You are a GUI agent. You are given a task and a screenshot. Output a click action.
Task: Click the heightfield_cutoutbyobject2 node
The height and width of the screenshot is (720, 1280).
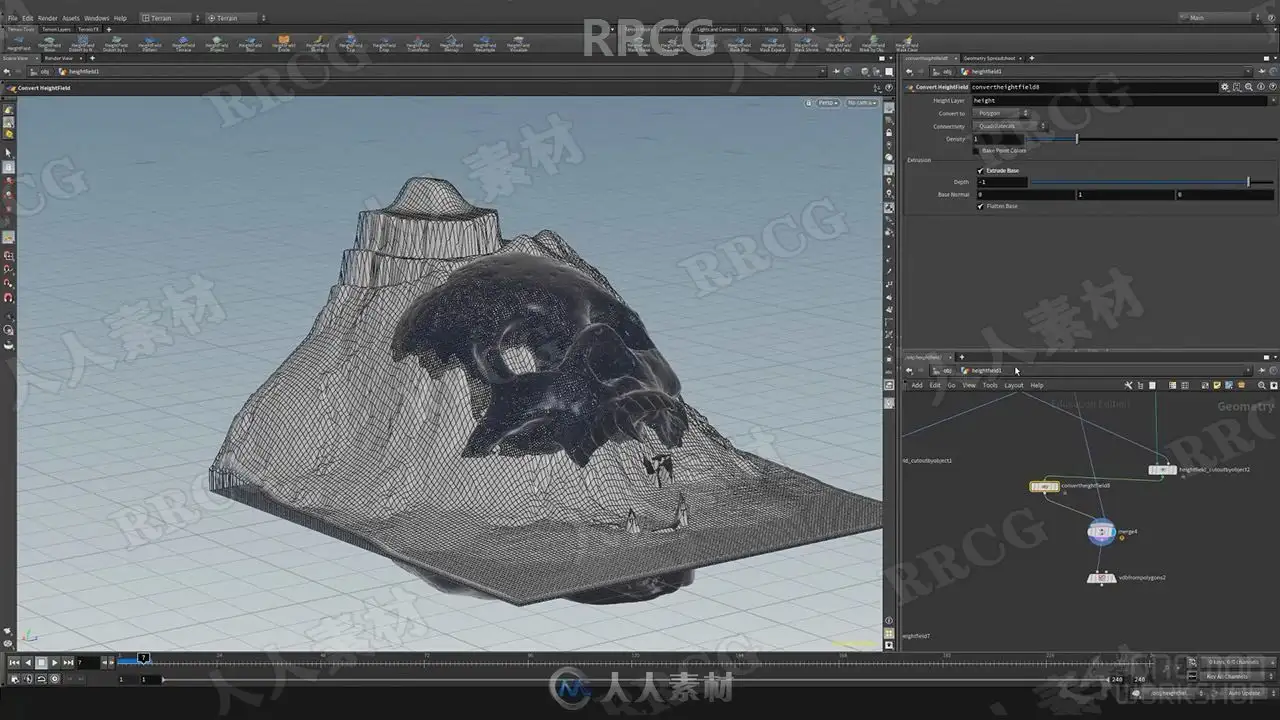(1162, 469)
